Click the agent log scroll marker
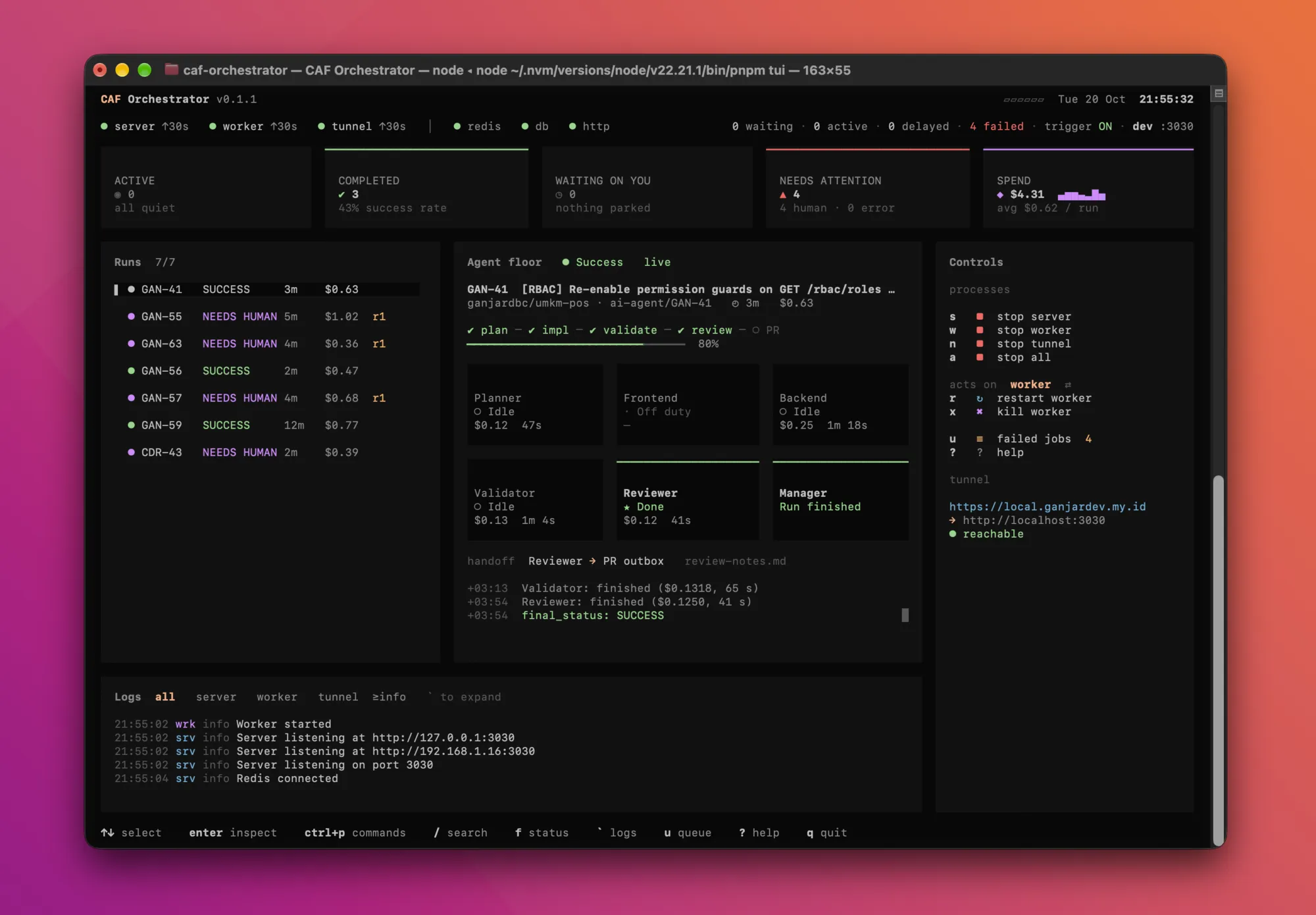 pos(905,615)
